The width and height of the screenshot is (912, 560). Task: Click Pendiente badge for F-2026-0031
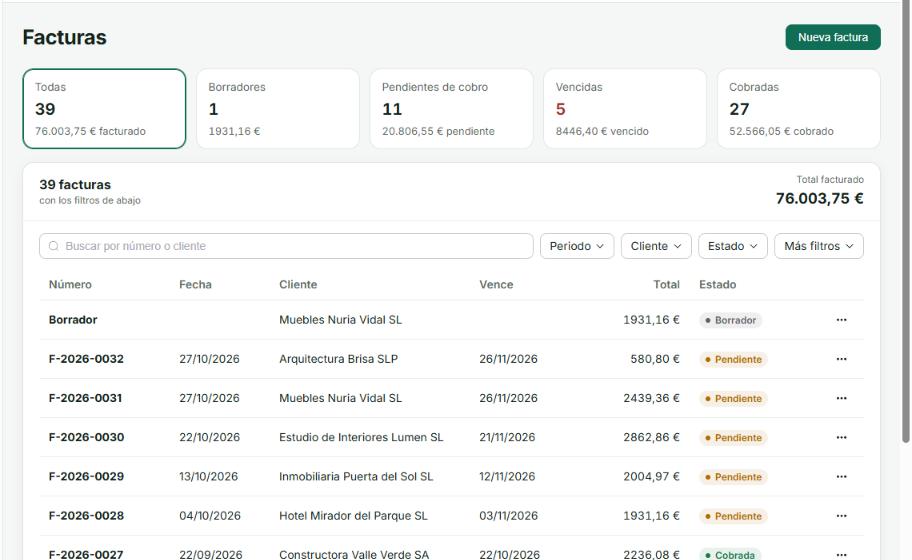pyautogui.click(x=733, y=399)
